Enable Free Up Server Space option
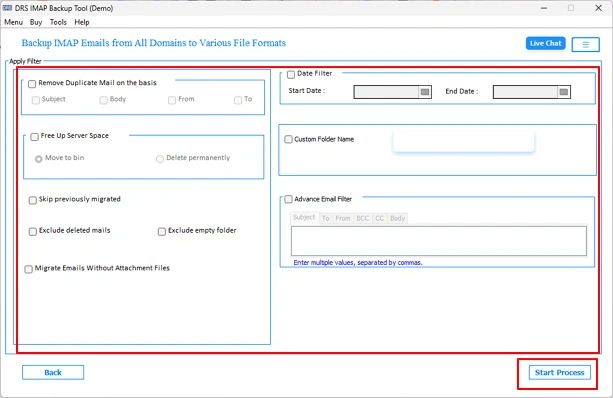This screenshot has width=613, height=398. point(34,136)
